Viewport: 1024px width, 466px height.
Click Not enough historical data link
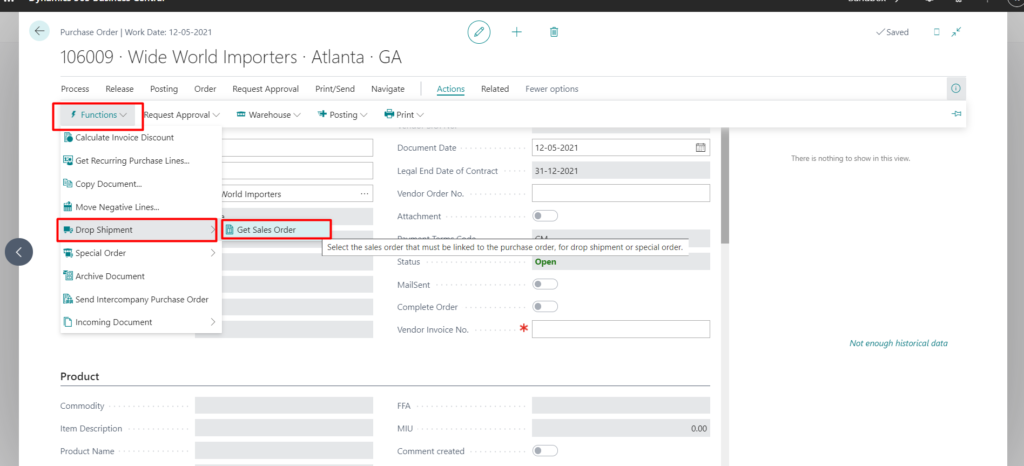coord(898,343)
